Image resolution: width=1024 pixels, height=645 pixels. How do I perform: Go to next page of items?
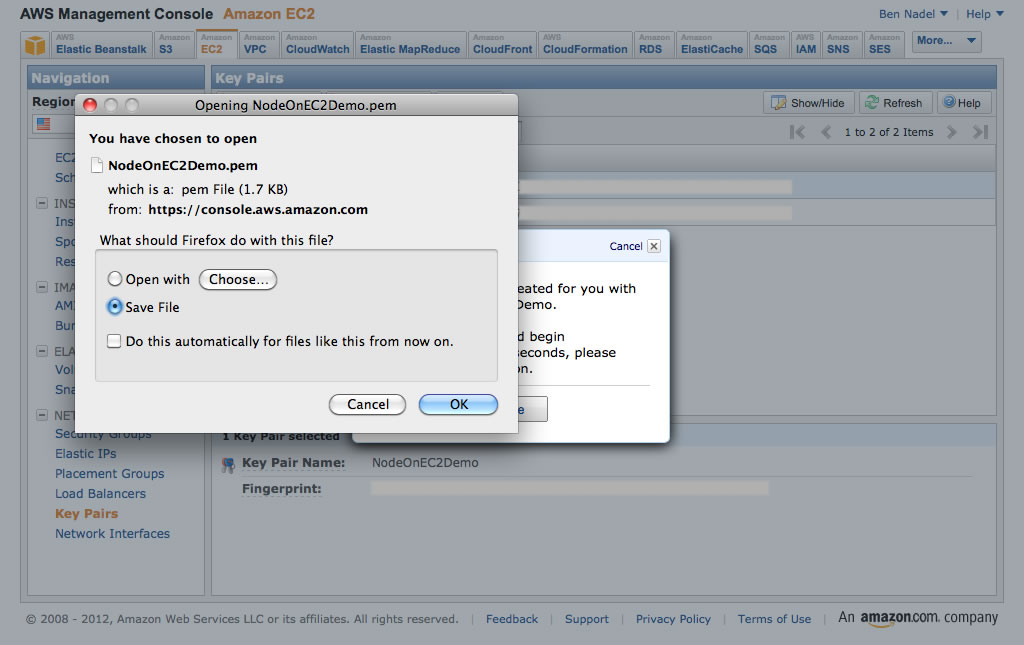click(952, 132)
